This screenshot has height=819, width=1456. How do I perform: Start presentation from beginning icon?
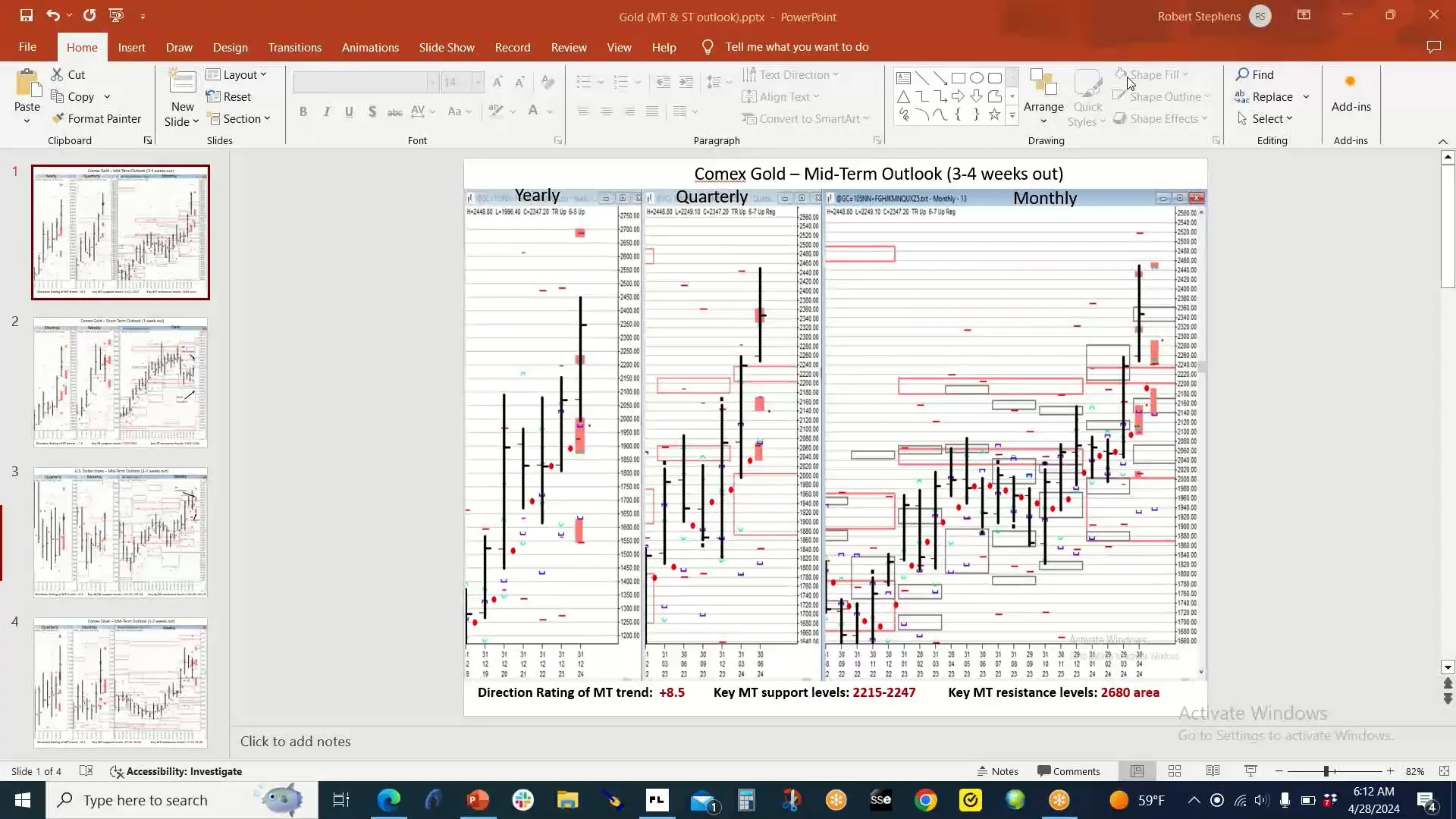116,15
